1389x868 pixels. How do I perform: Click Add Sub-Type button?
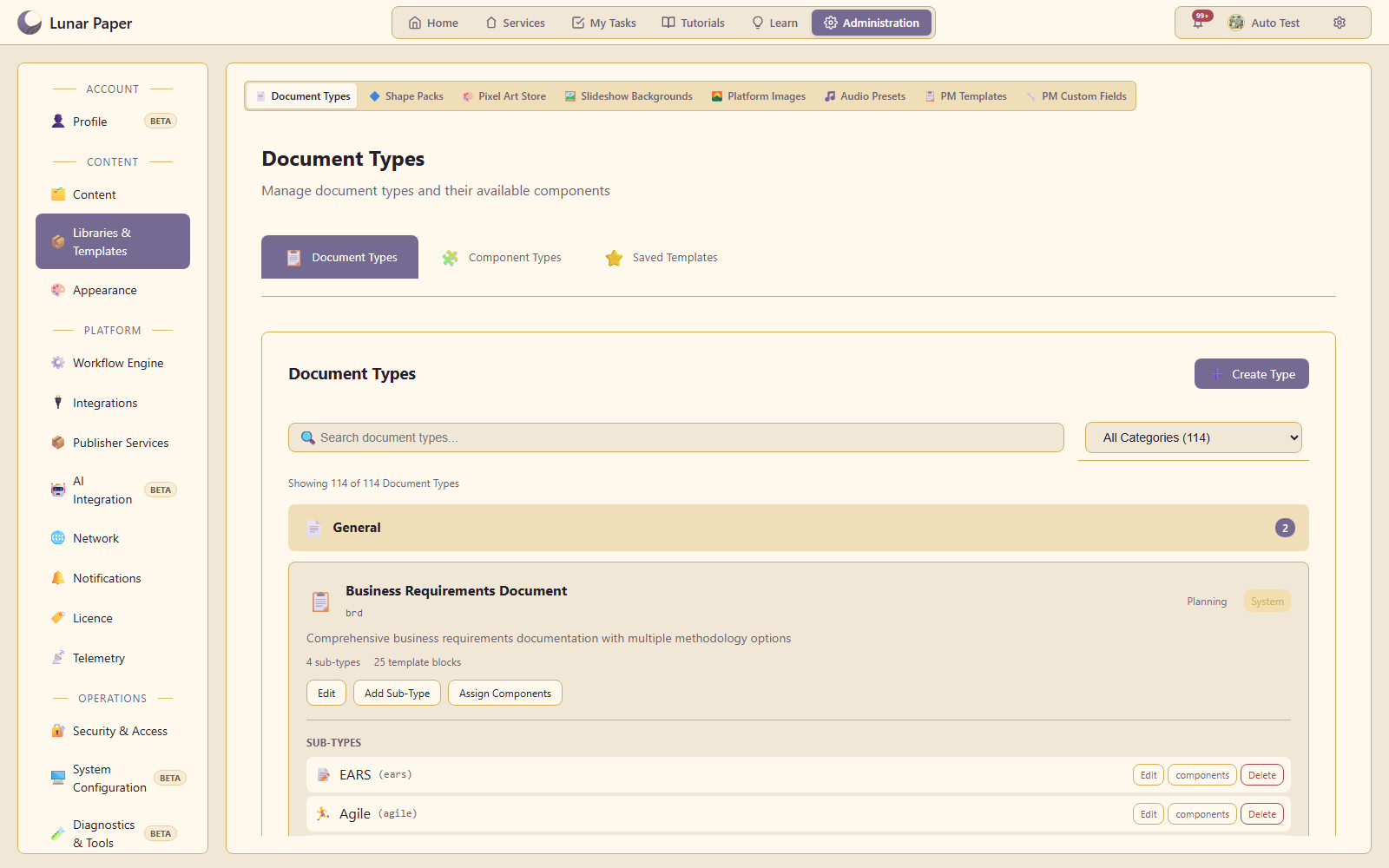[x=397, y=694]
